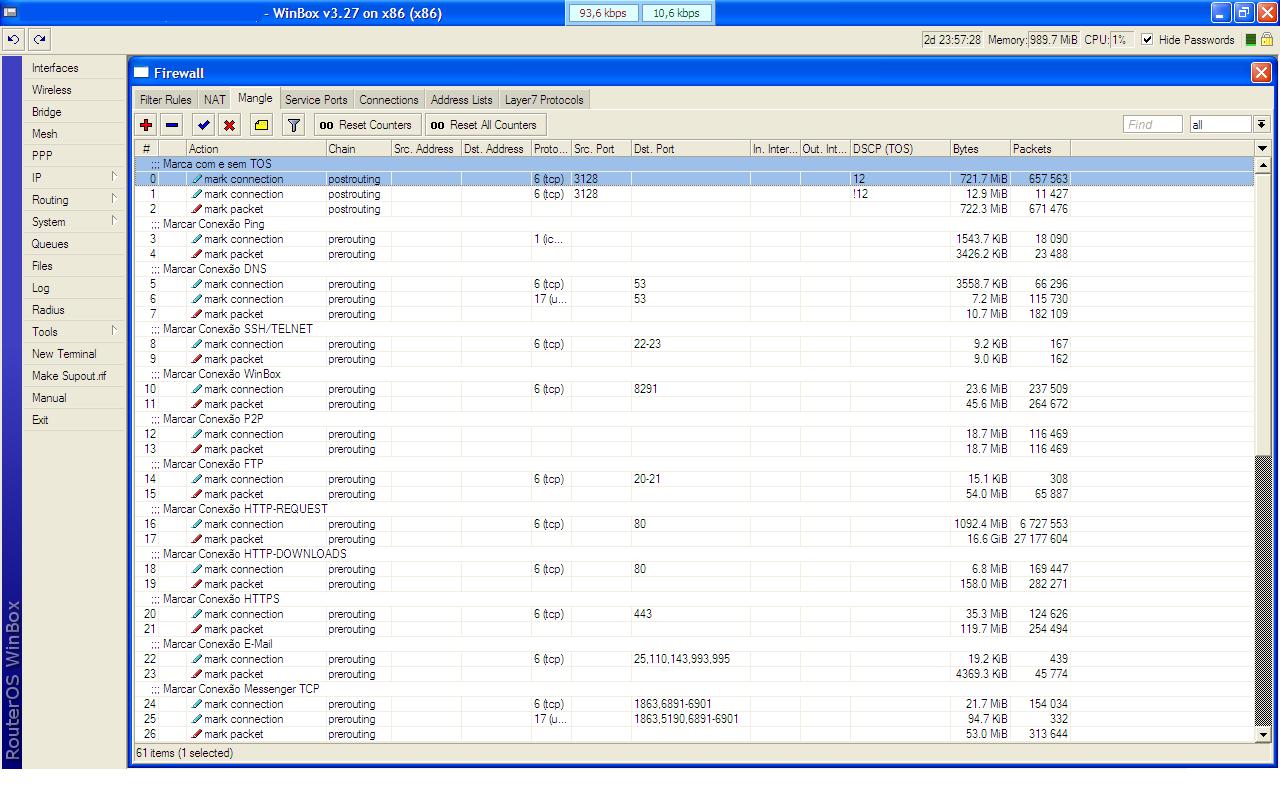Expand the System submenu arrow
Screen dimensions: 1280x800
coord(114,221)
